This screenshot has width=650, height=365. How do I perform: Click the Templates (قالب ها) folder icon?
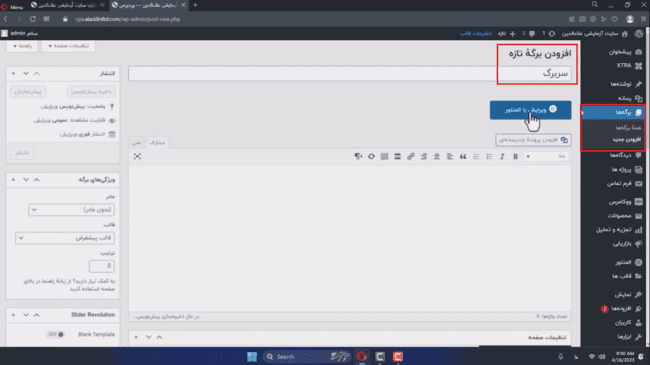tap(638, 276)
